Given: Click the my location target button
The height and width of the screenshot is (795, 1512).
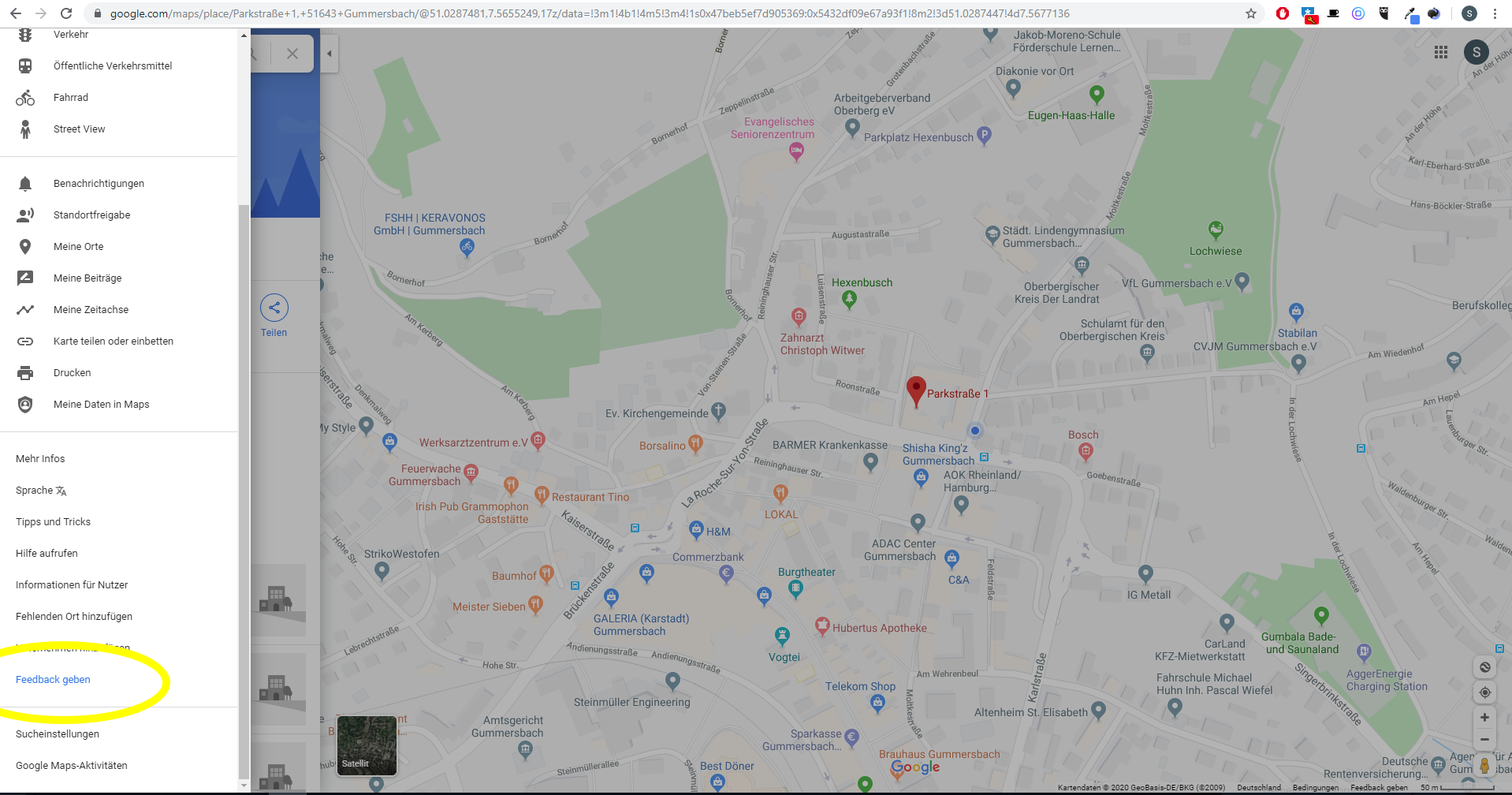Looking at the screenshot, I should point(1484,692).
